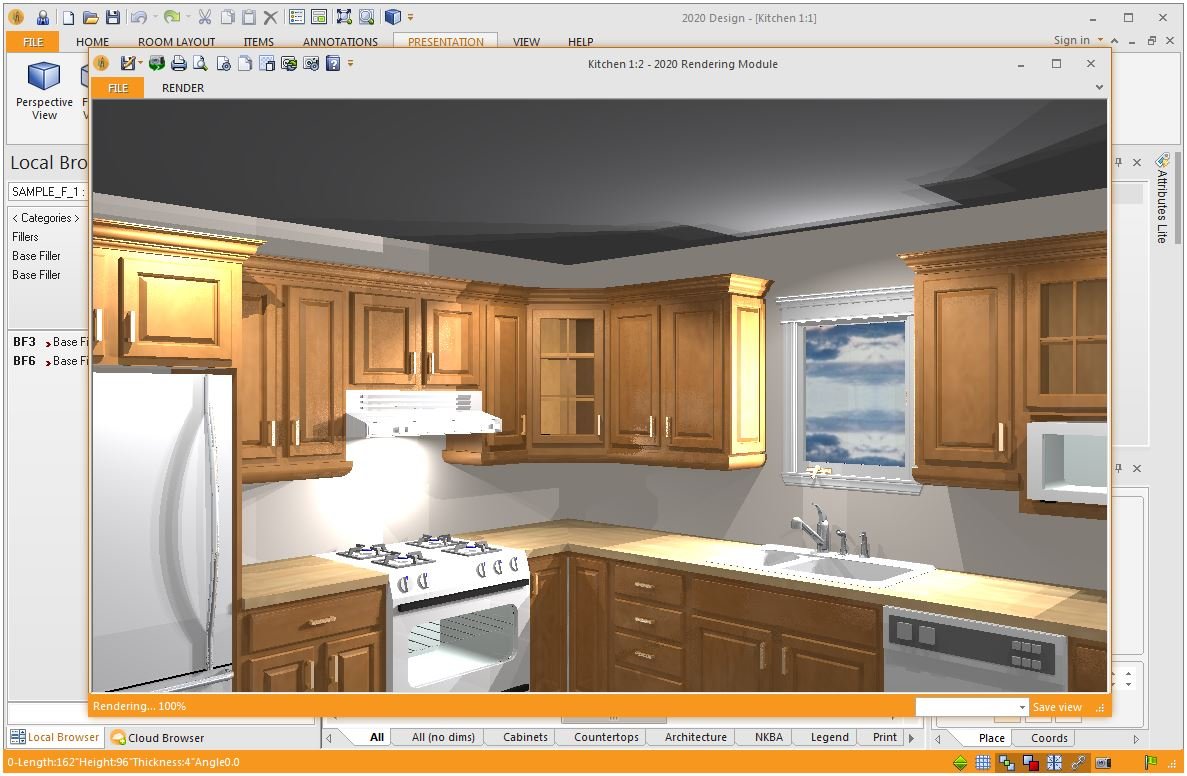Select the NKBA layer tab

tap(768, 737)
